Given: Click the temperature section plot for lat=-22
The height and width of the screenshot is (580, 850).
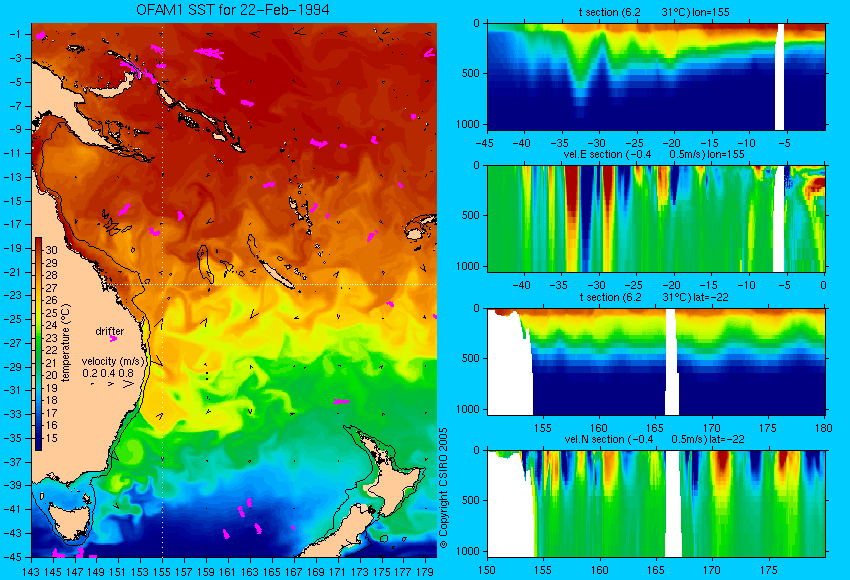Looking at the screenshot, I should (x=656, y=362).
